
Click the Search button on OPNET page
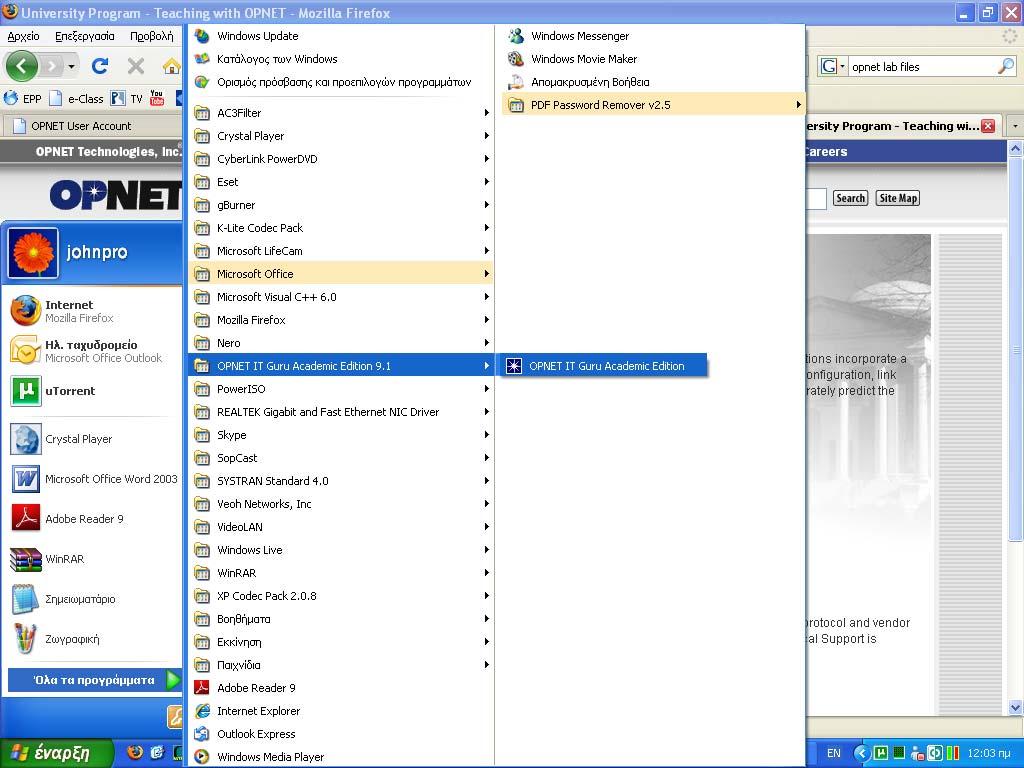coord(850,198)
